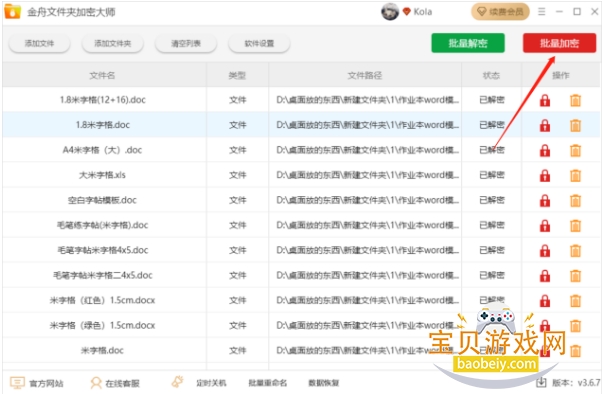Select file name 空白字帖模板.doc
This screenshot has width=602, height=394.
pos(103,200)
